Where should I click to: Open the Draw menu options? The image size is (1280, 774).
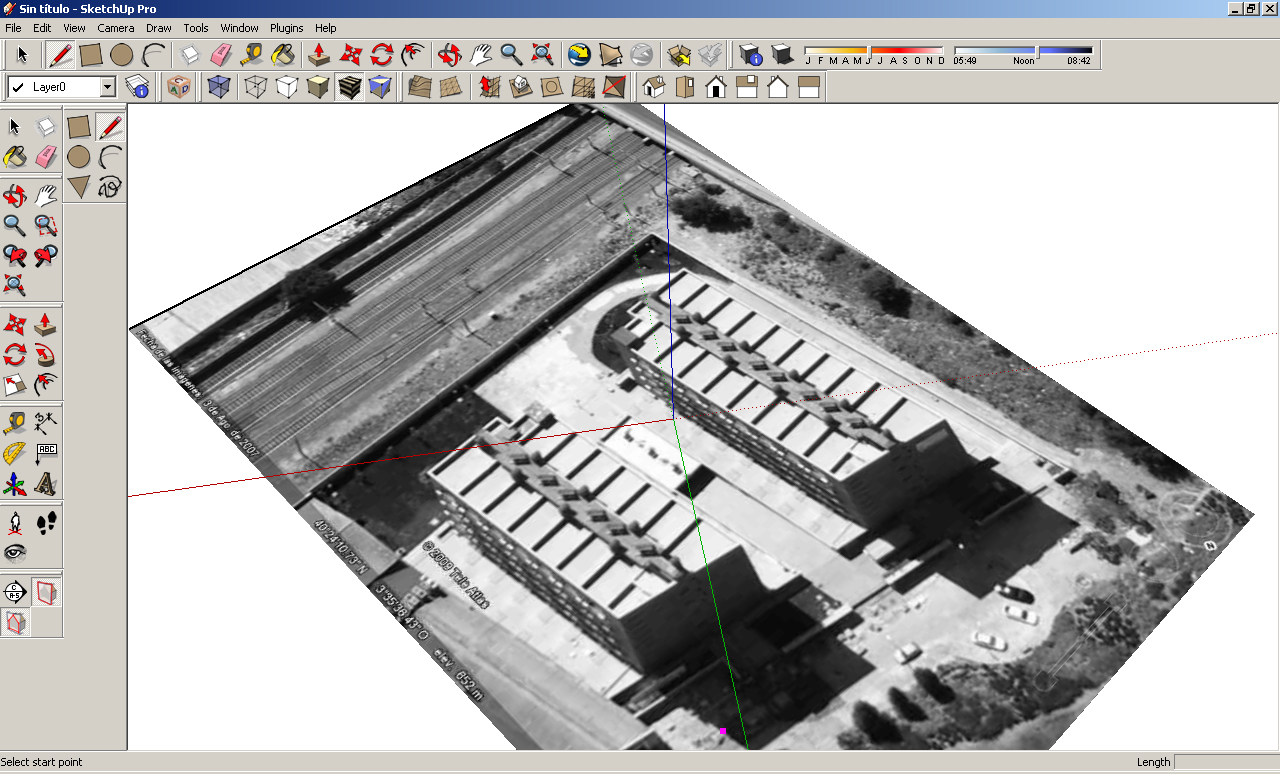pyautogui.click(x=158, y=28)
